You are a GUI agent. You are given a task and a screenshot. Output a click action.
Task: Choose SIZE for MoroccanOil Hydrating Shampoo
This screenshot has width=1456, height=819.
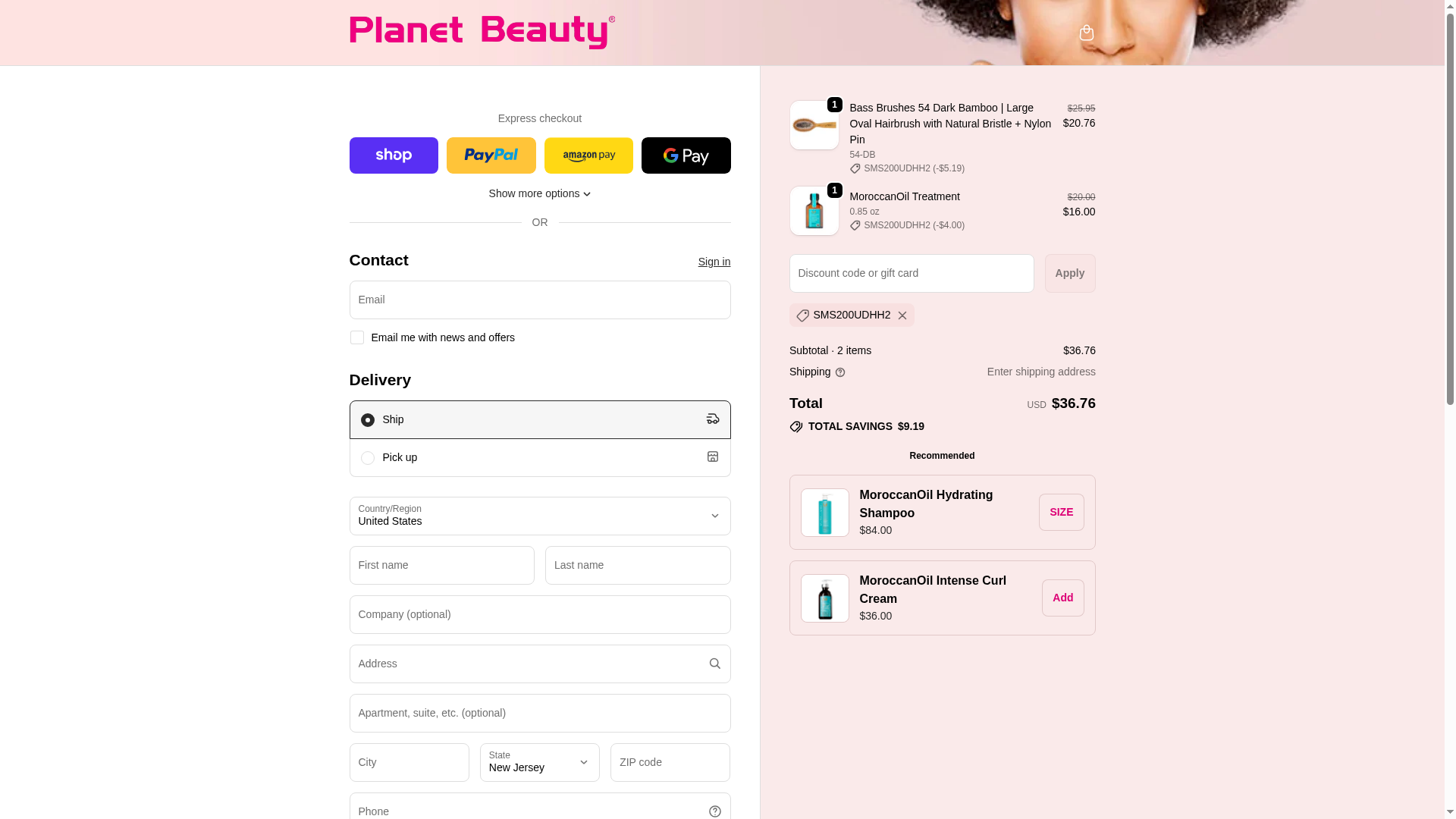[1062, 512]
